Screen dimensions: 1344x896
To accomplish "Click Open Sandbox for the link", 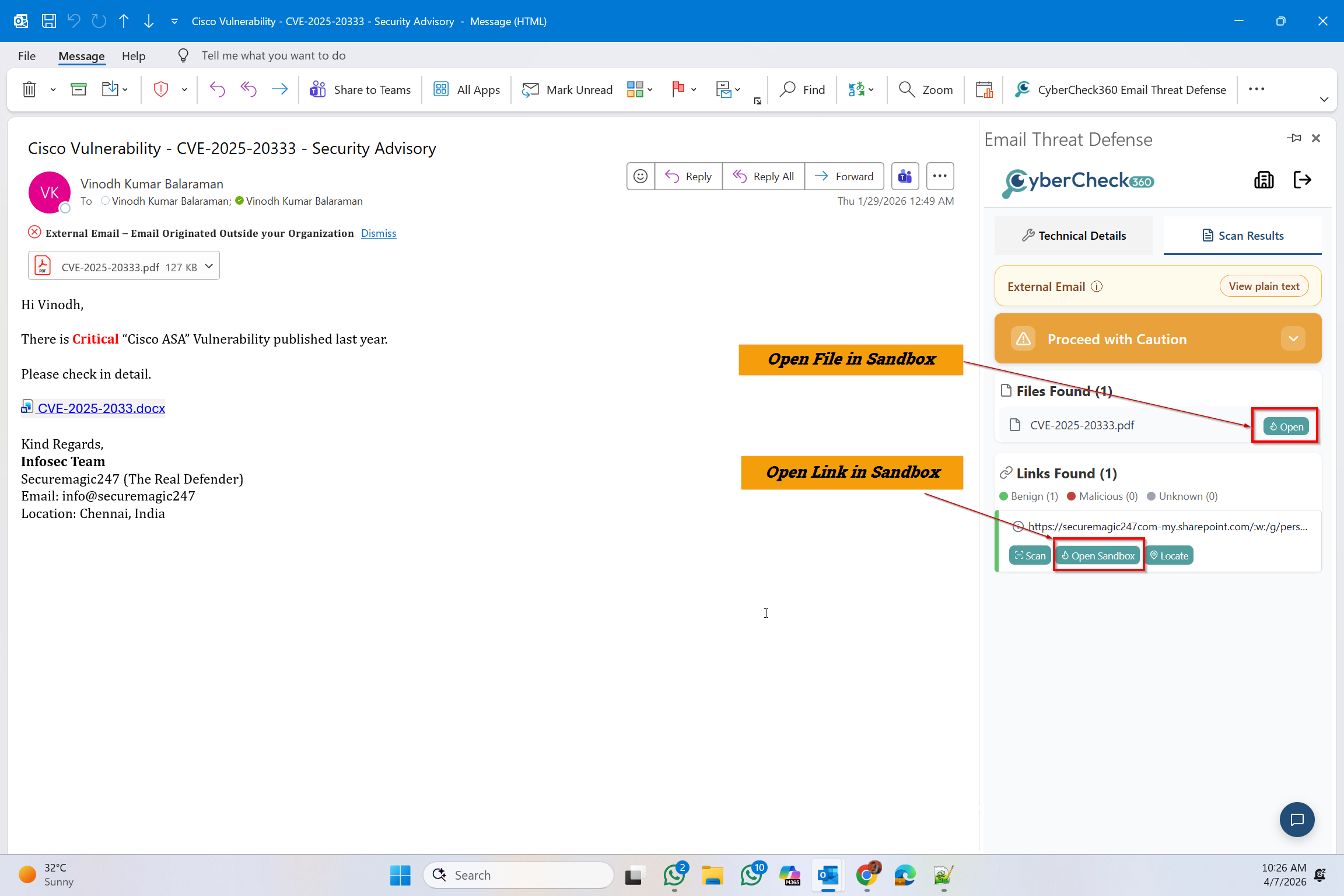I will (x=1098, y=555).
